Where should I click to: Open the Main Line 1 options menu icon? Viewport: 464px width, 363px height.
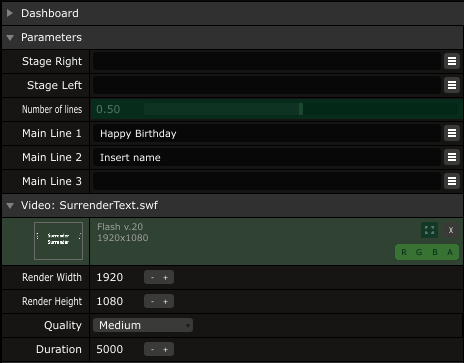452,133
